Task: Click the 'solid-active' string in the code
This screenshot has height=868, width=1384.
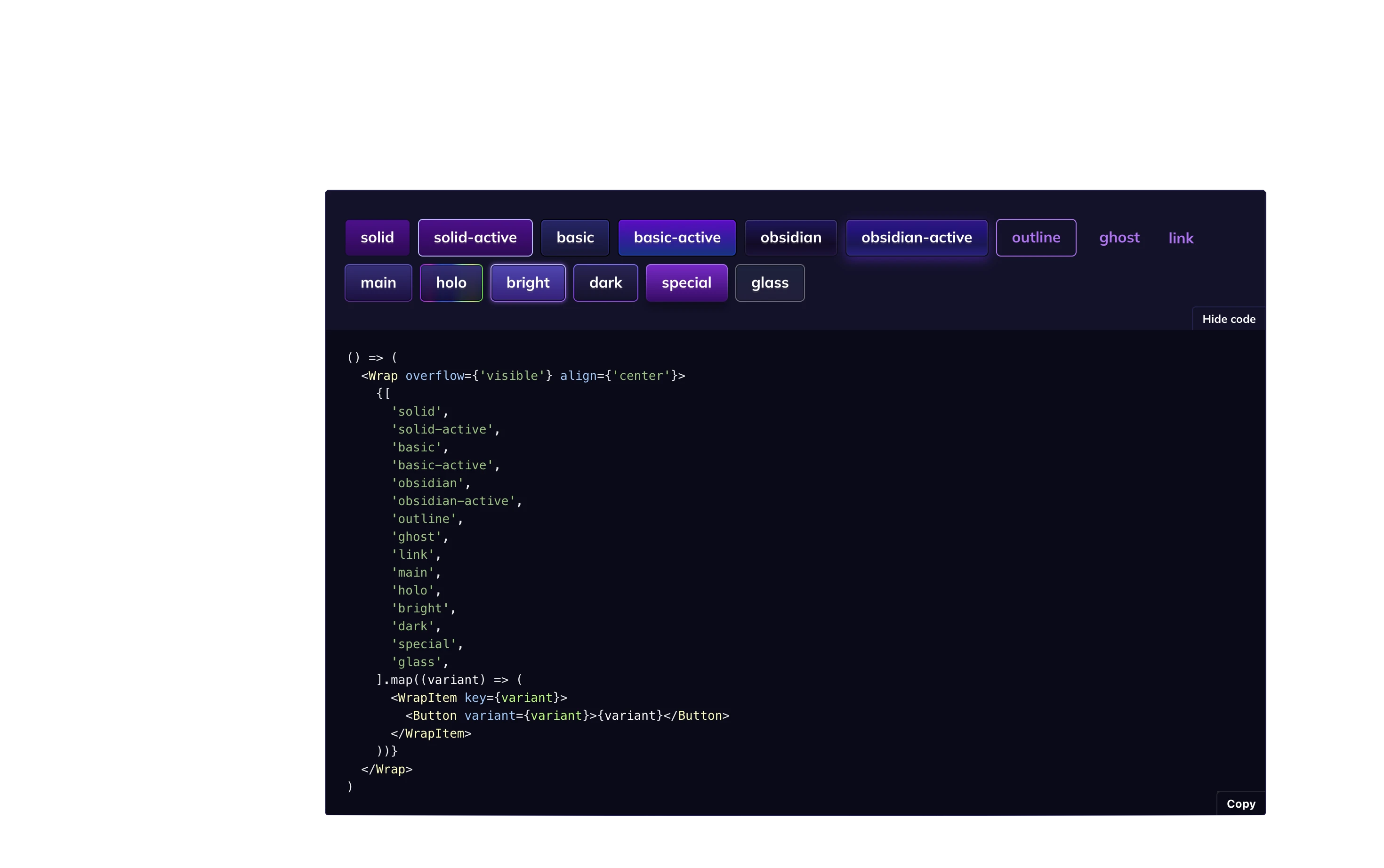Action: (x=442, y=429)
